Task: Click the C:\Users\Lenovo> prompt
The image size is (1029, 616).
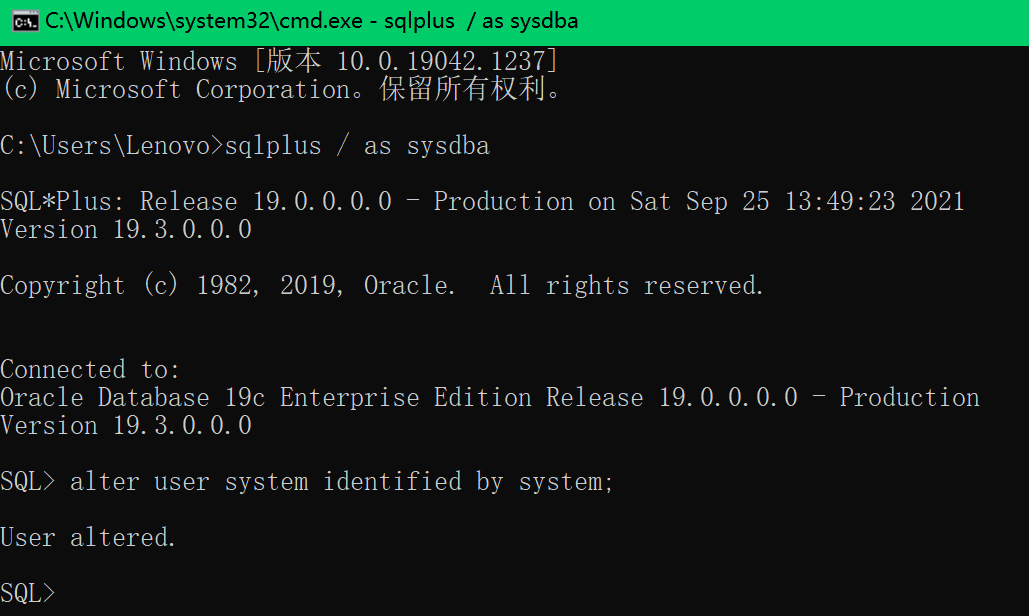Action: 111,146
